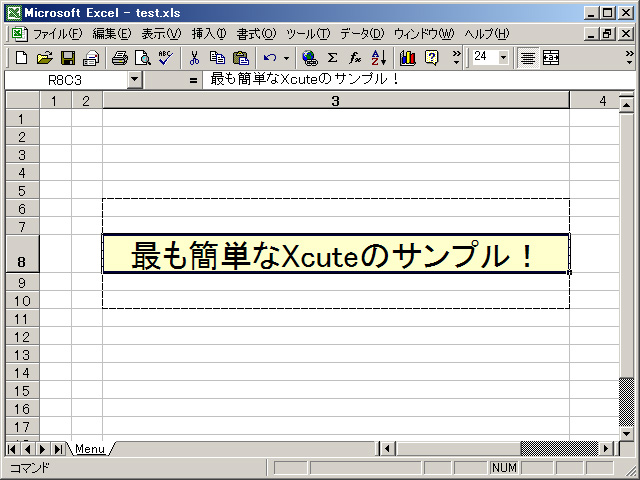Select column header 2
The image size is (640, 480).
click(87, 101)
